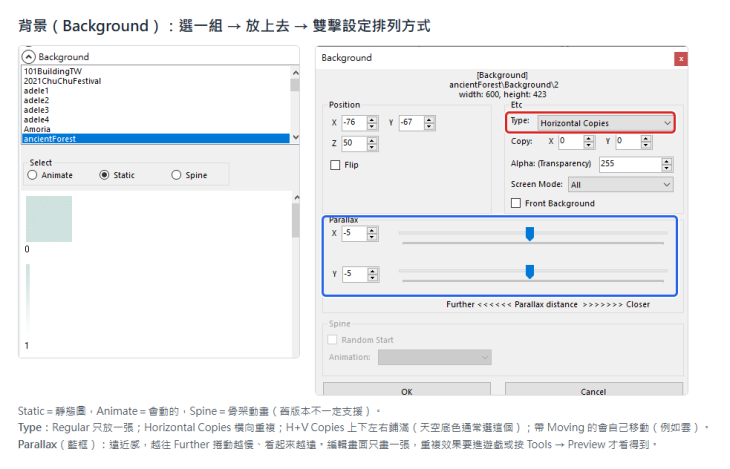
Task: Pick adele4 background set
Action: [155, 120]
